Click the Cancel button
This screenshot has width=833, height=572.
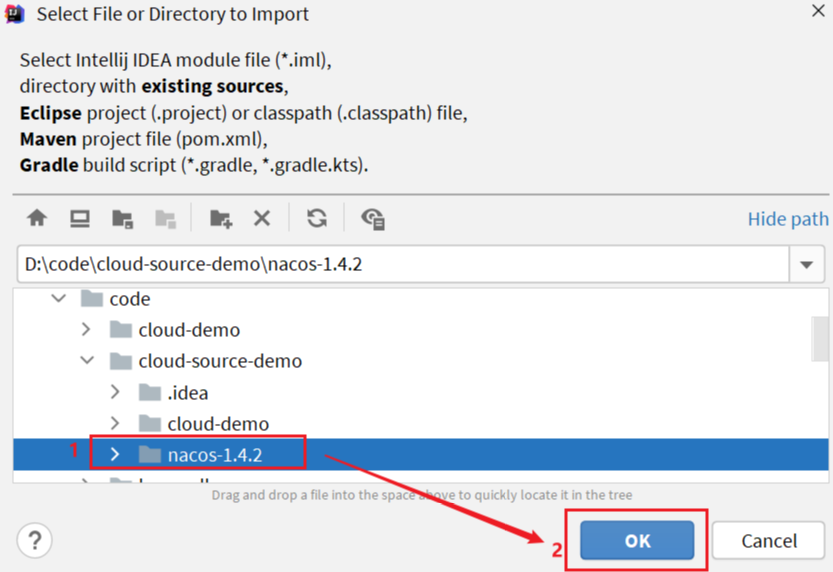coord(769,540)
